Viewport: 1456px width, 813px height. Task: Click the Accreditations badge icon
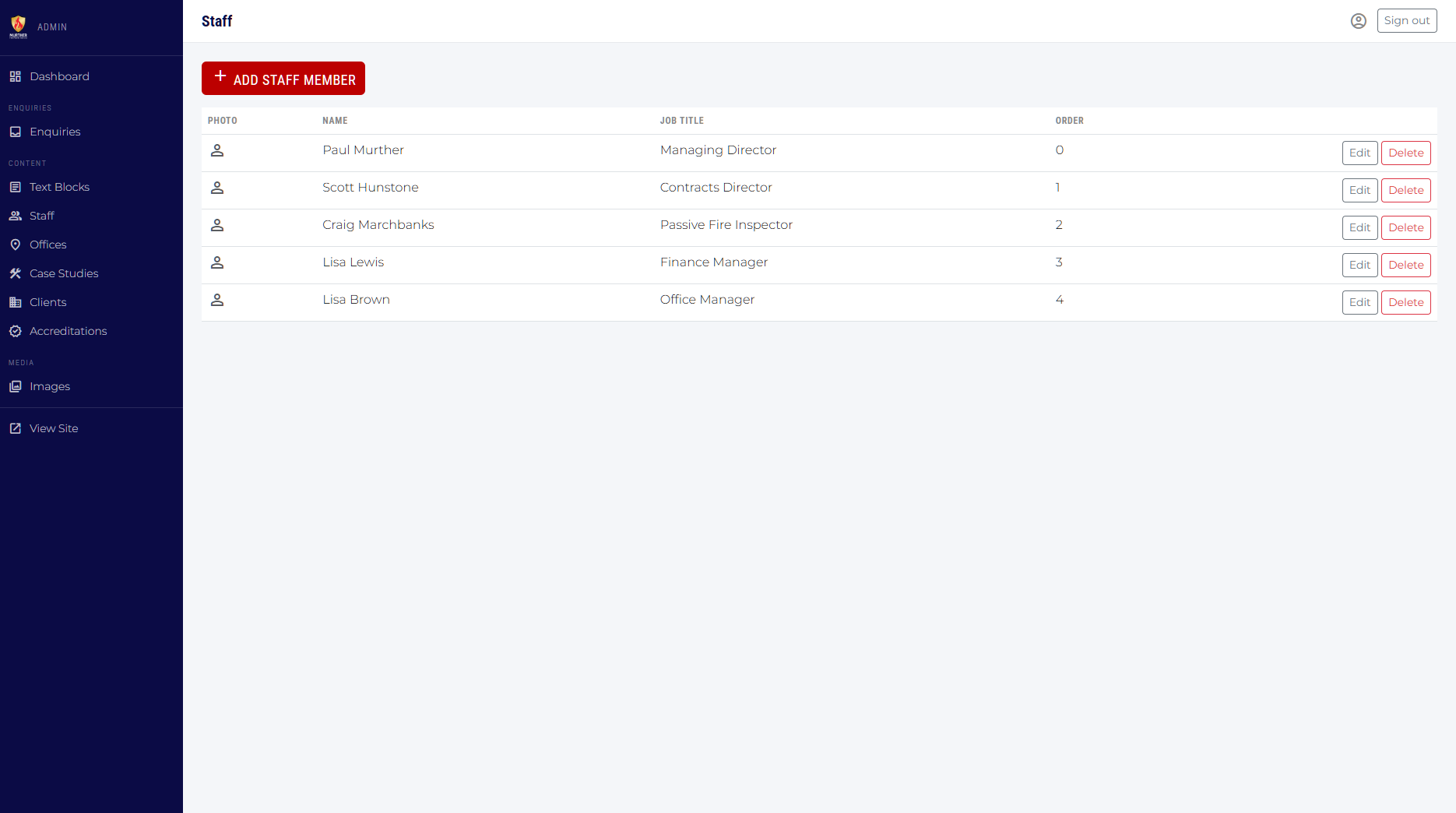tap(16, 331)
